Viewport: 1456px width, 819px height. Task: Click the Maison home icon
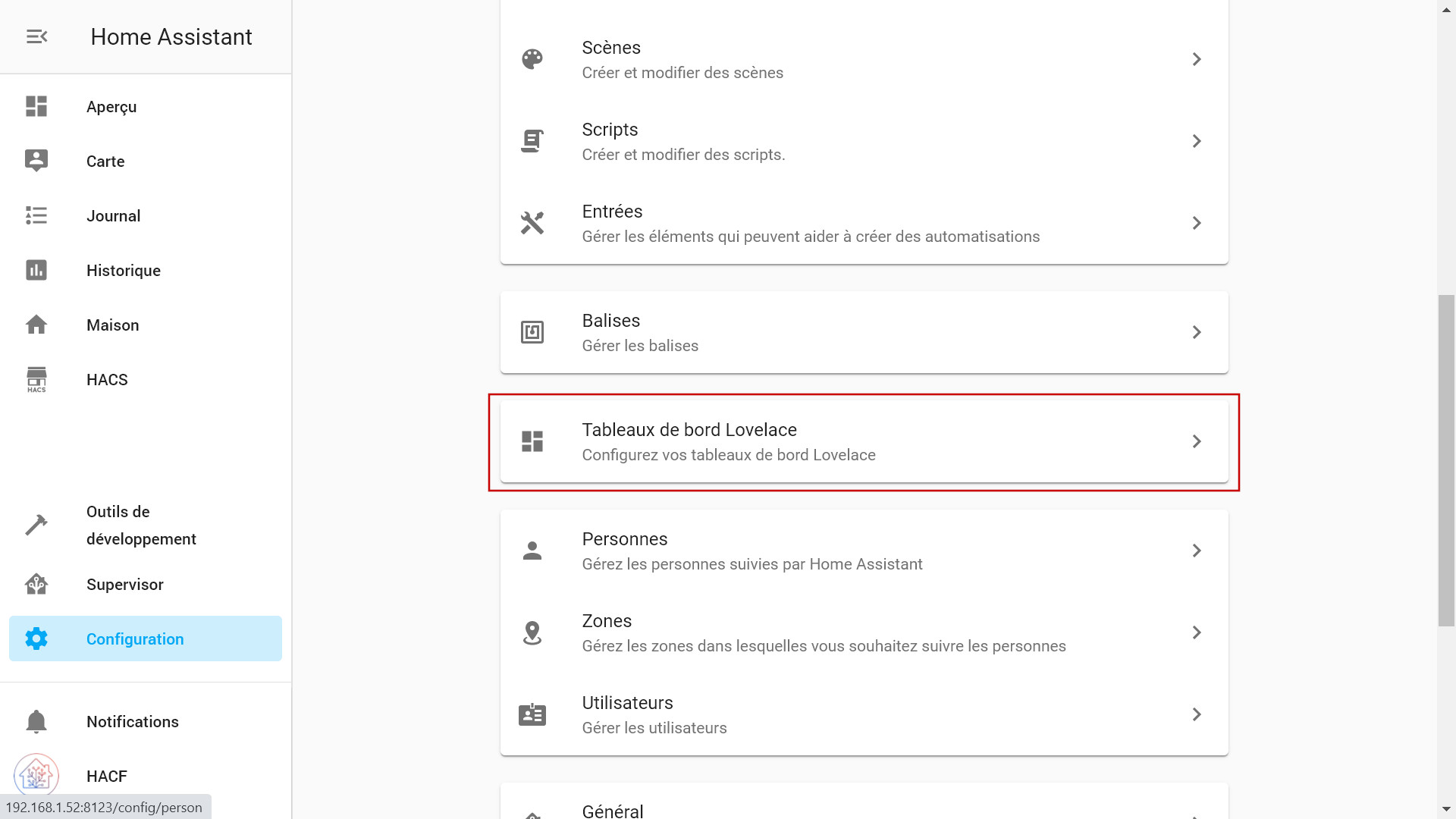36,325
